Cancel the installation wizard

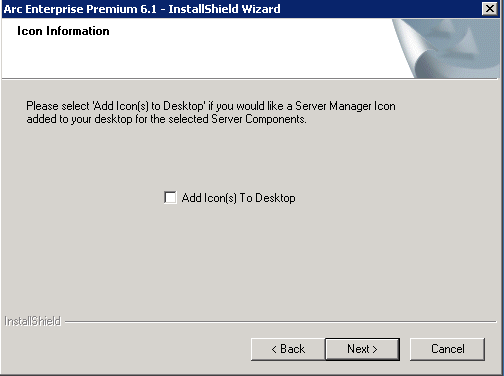click(447, 349)
